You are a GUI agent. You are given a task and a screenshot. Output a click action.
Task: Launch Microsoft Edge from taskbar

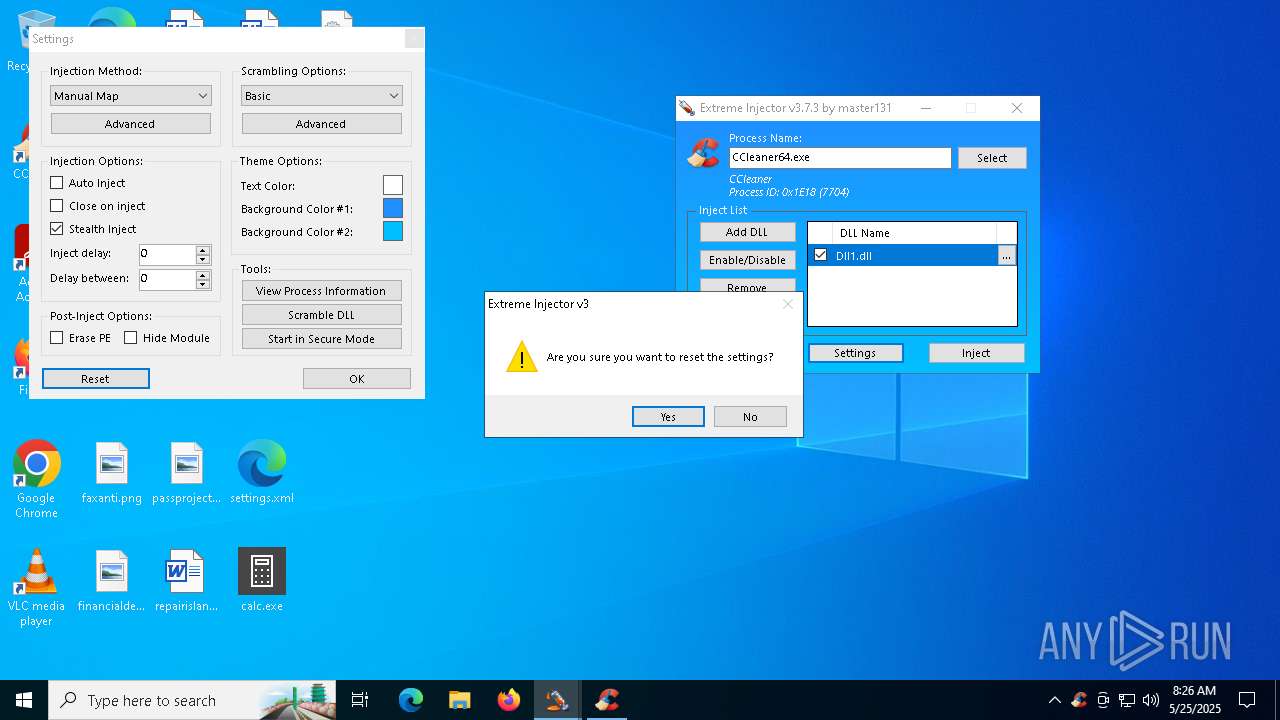(x=411, y=700)
